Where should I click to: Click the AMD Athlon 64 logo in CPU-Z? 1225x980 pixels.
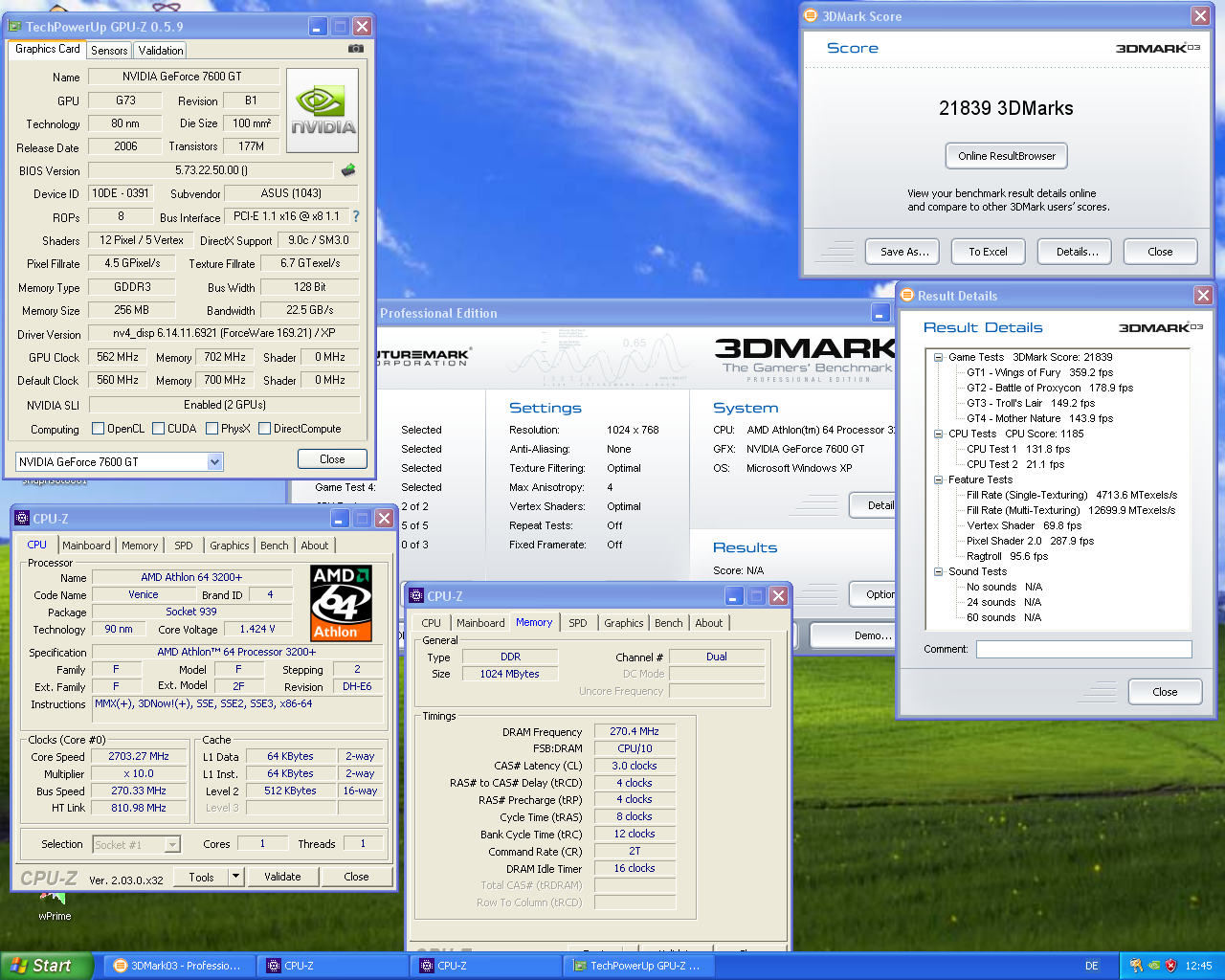pyautogui.click(x=342, y=603)
